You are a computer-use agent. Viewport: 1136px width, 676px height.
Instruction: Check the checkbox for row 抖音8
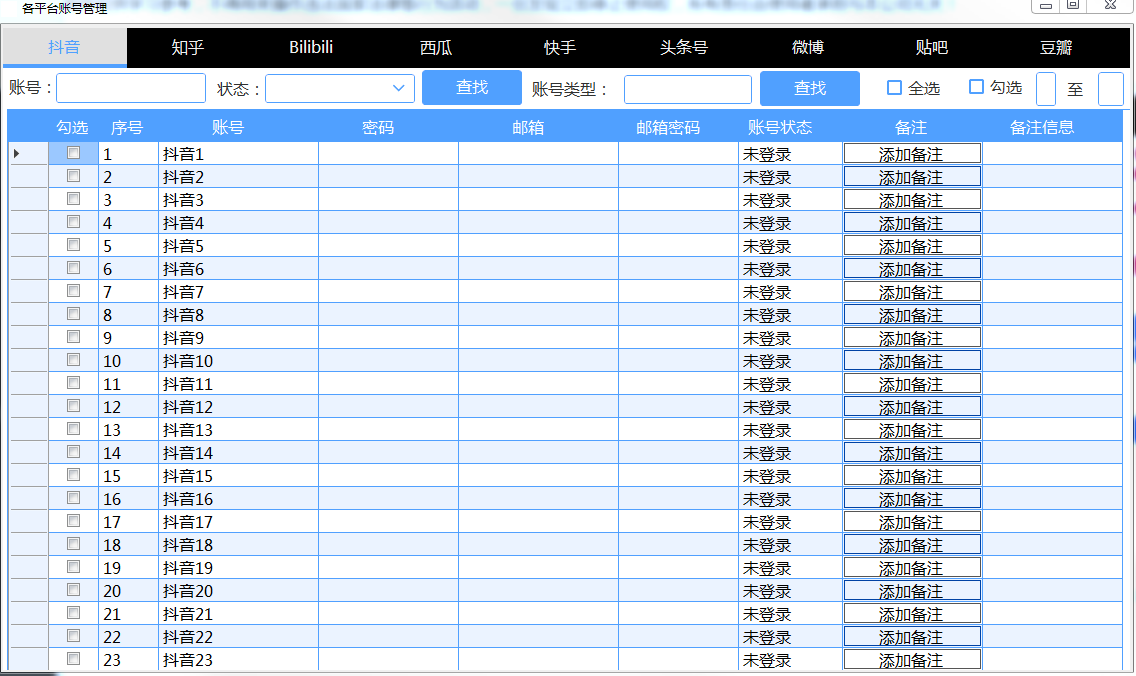(73, 314)
